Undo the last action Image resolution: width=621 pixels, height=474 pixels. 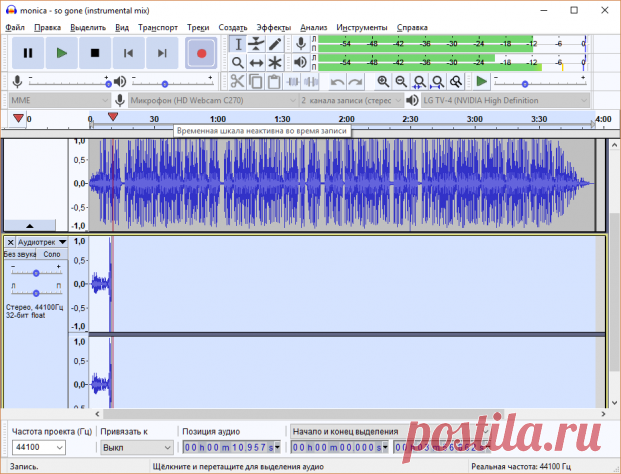(337, 82)
